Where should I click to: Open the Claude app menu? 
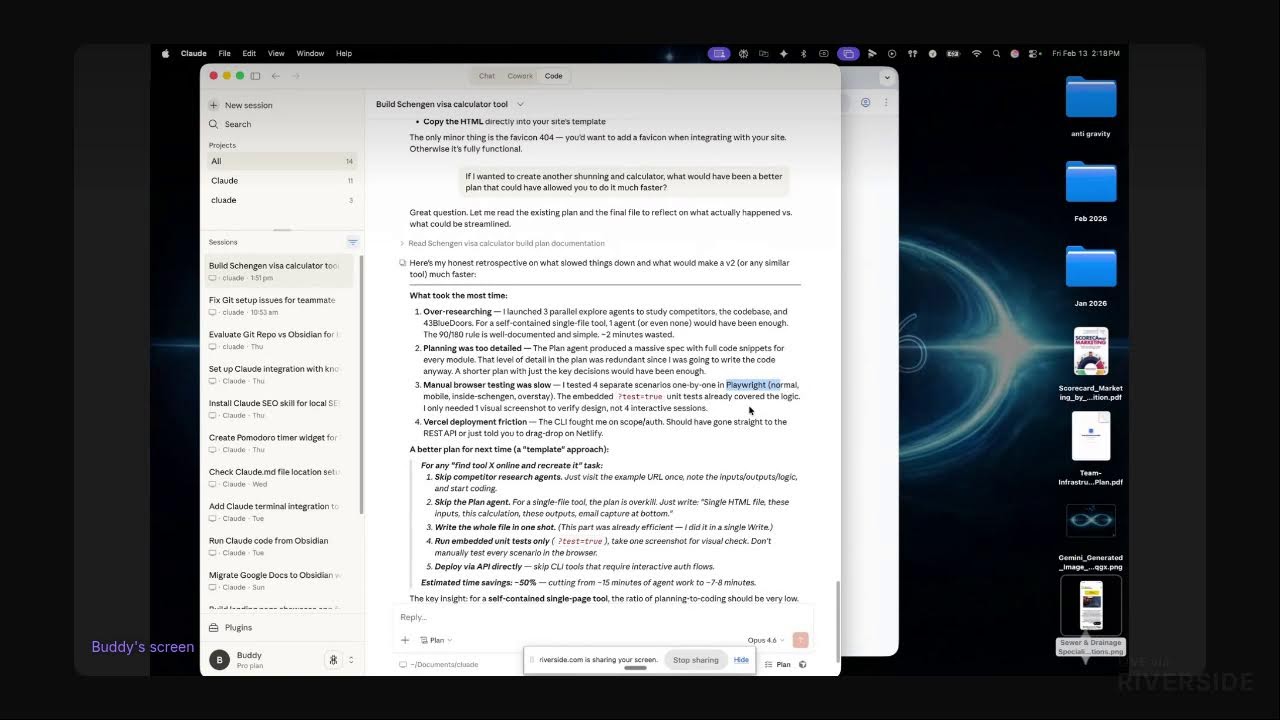coord(194,53)
